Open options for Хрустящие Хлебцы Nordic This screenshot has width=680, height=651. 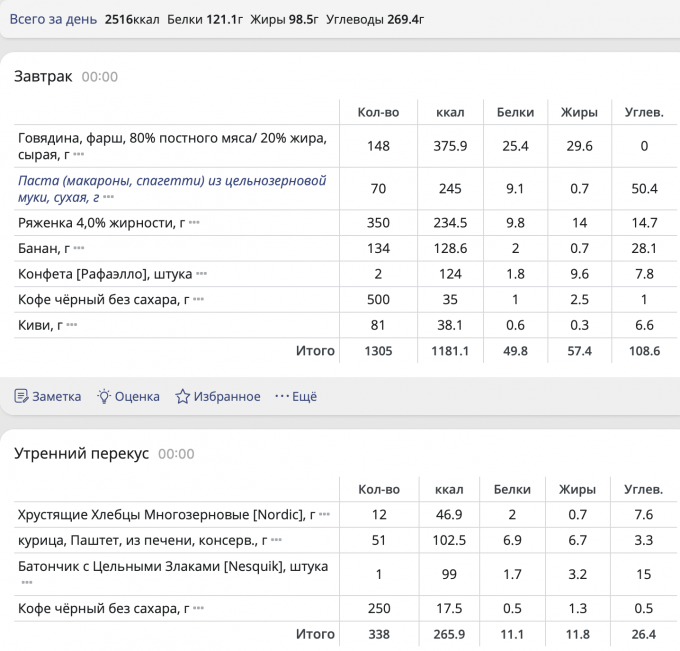[325, 516]
